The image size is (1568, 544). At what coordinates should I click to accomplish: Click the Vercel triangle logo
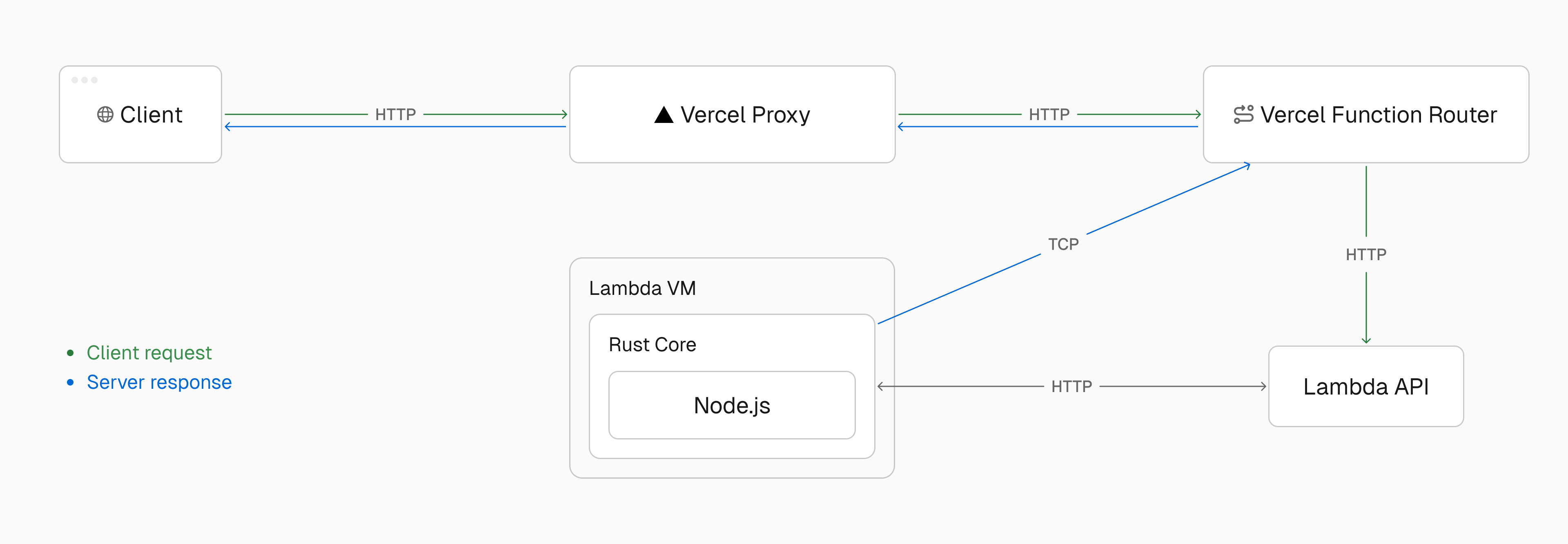[664, 114]
